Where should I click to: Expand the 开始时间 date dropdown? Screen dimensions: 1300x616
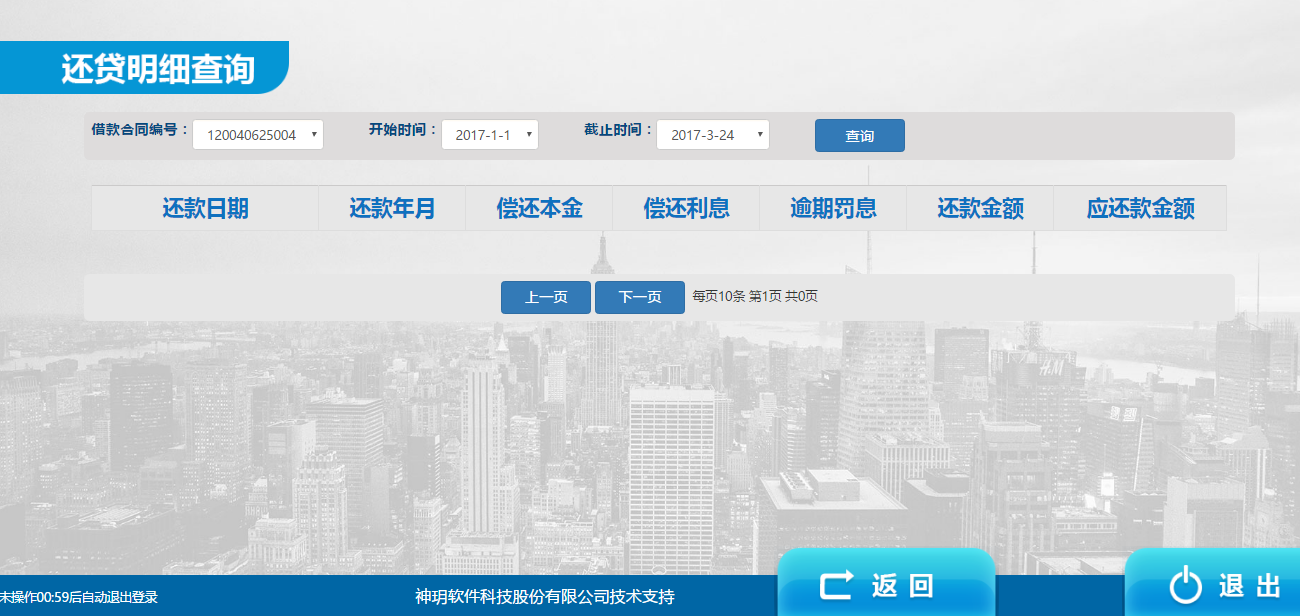(490, 135)
